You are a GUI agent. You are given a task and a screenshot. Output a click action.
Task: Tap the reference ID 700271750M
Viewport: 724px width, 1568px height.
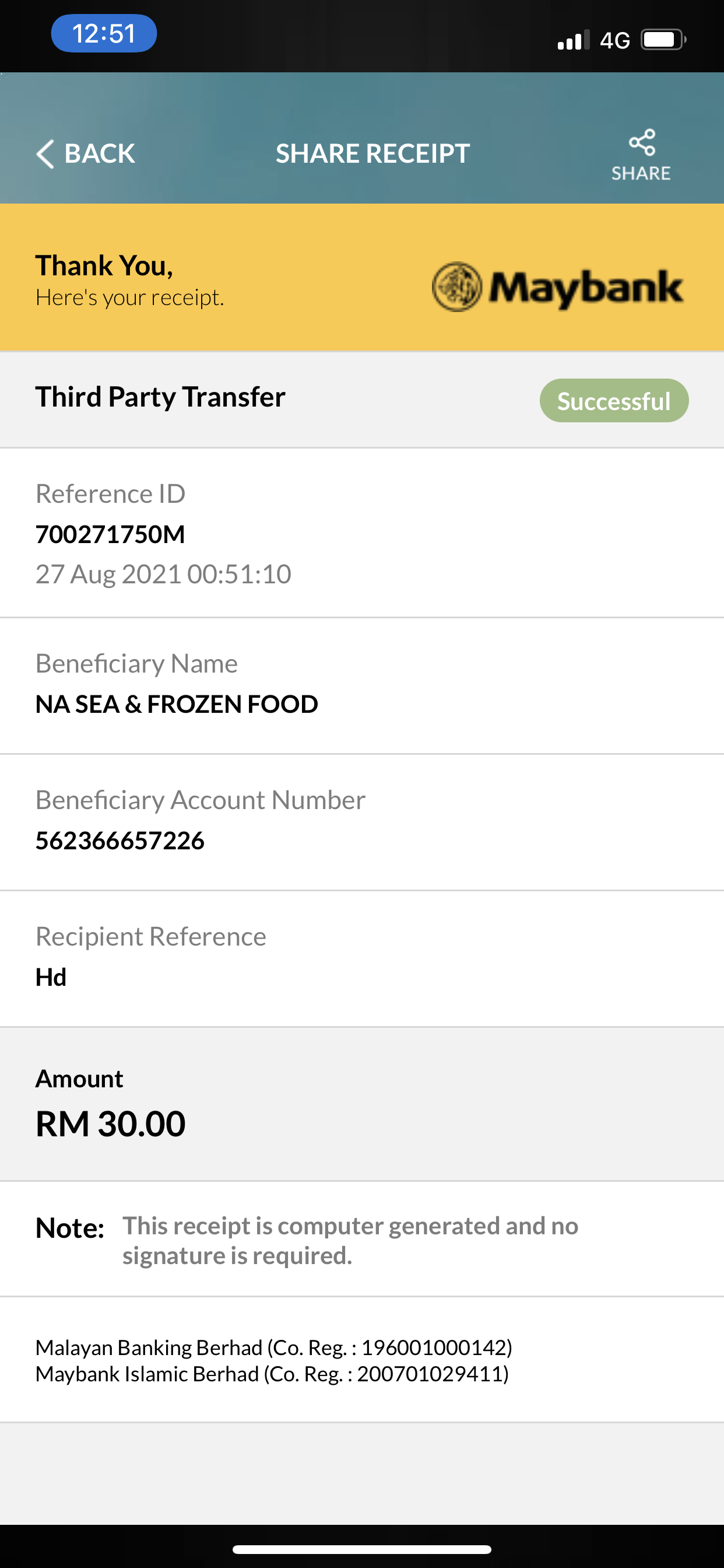click(110, 534)
